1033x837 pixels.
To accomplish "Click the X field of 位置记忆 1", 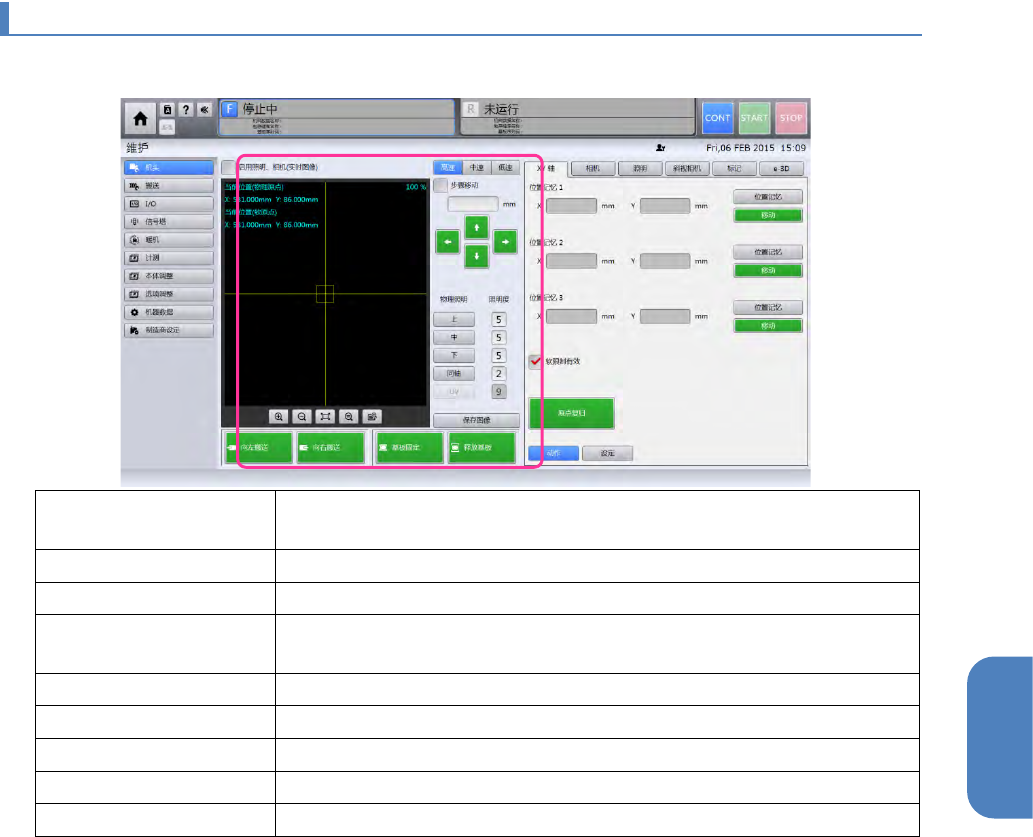I will tap(572, 206).
